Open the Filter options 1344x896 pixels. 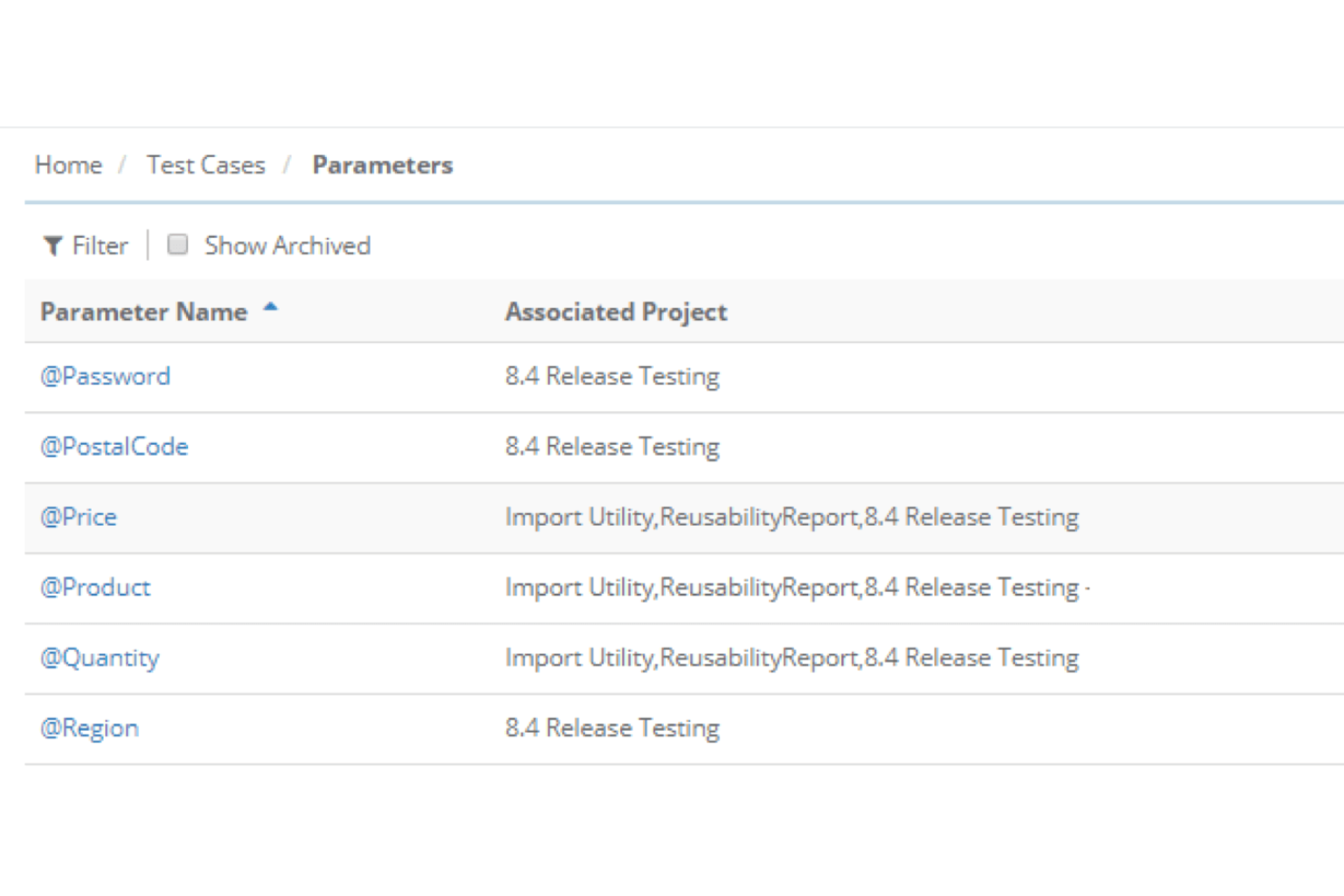point(85,245)
